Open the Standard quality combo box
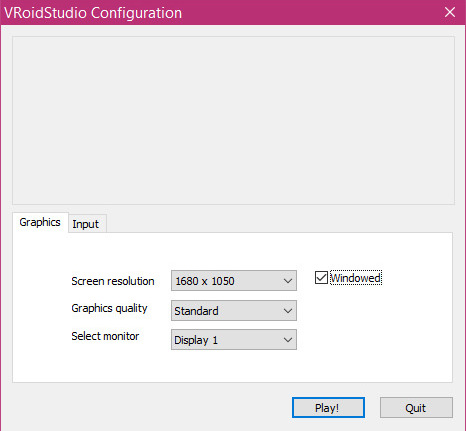The image size is (466, 431). point(234,311)
